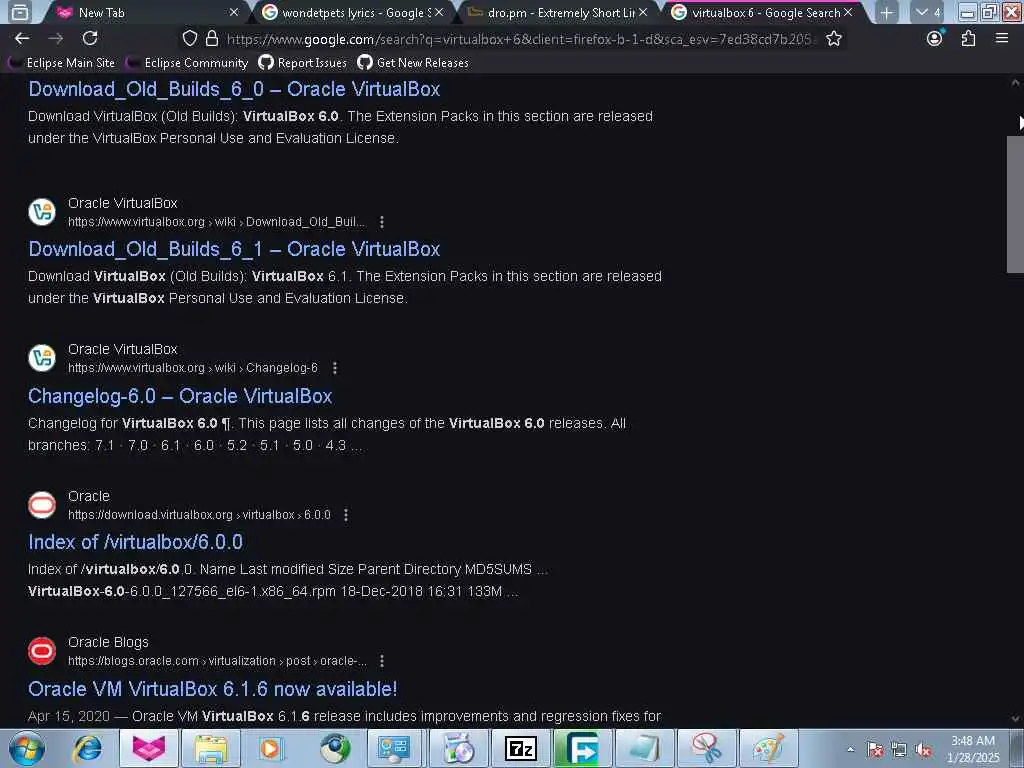Close the virtualbox 6 Google Search tab
1024x768 pixels.
(x=848, y=12)
